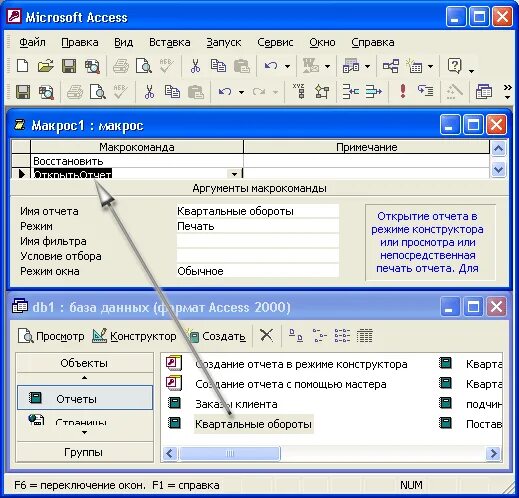Open the Запуск menu

(224, 42)
